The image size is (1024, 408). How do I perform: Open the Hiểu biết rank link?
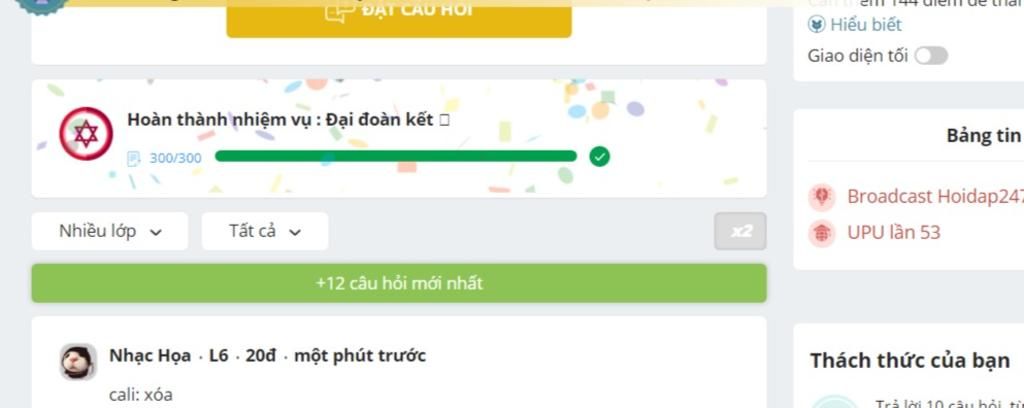click(x=865, y=25)
